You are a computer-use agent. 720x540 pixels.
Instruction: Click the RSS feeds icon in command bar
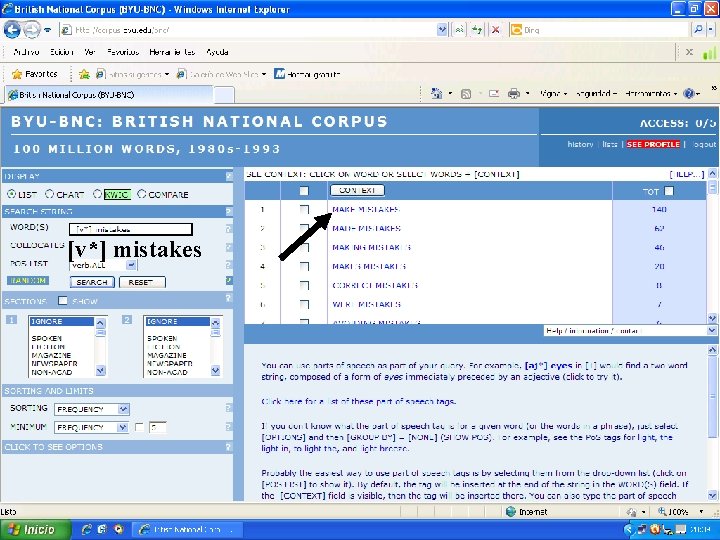pyautogui.click(x=466, y=94)
